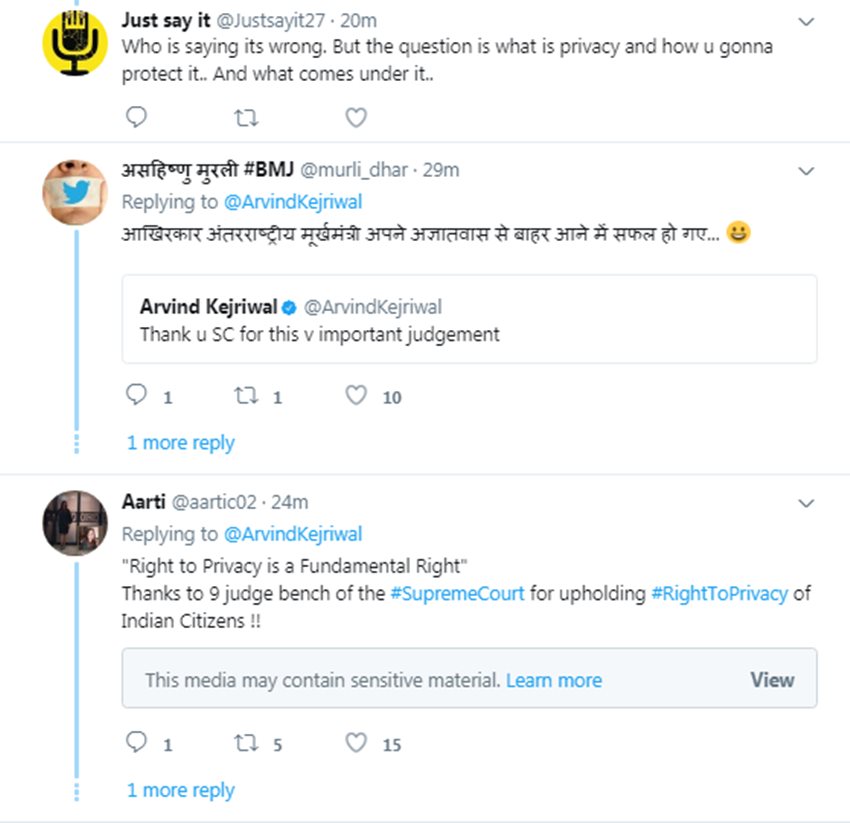The image size is (850, 823).
Task: Like Aarti's tweet with 15 likes
Action: [356, 743]
